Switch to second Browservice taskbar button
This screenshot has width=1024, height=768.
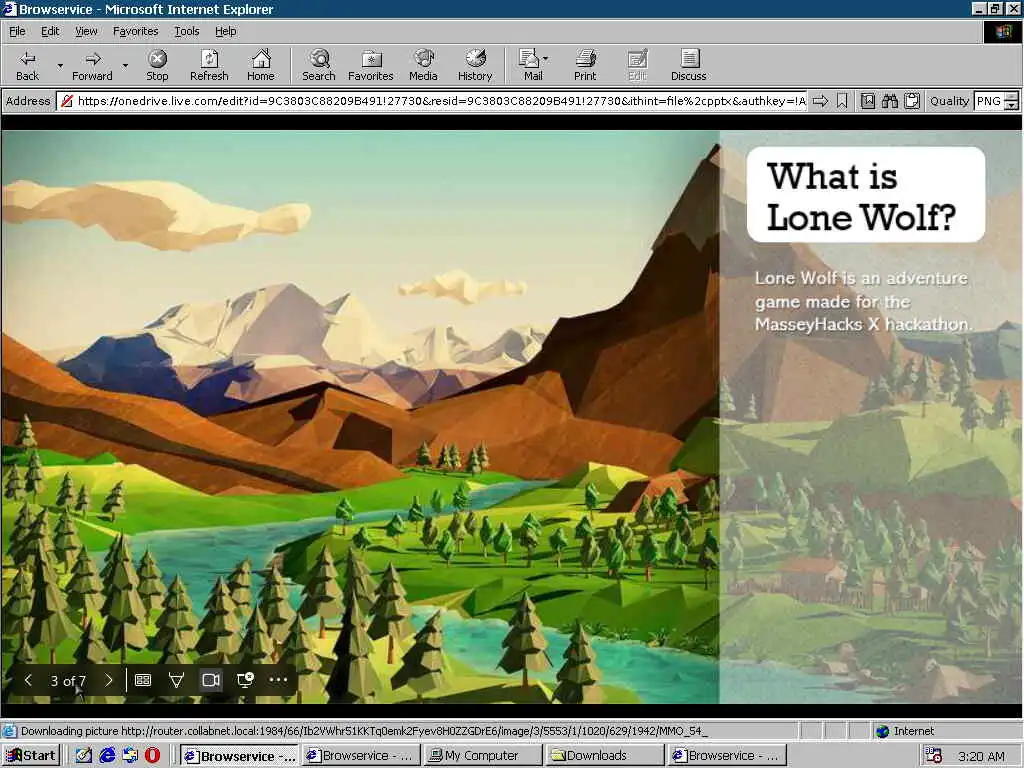point(360,756)
